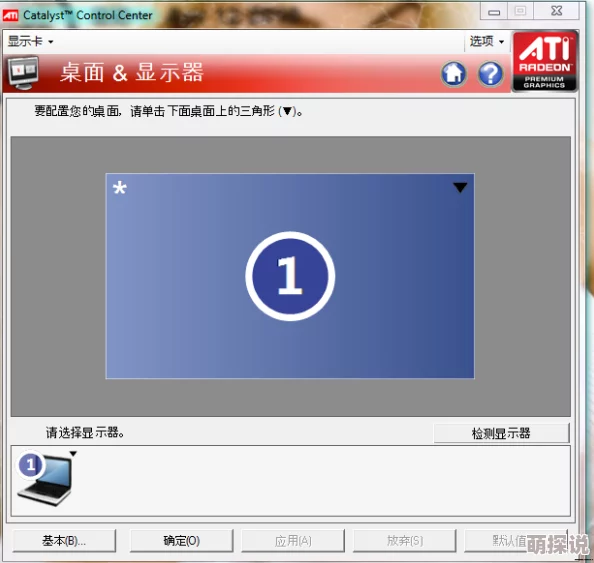Open the Home page icon
The width and height of the screenshot is (594, 563).
(x=453, y=74)
